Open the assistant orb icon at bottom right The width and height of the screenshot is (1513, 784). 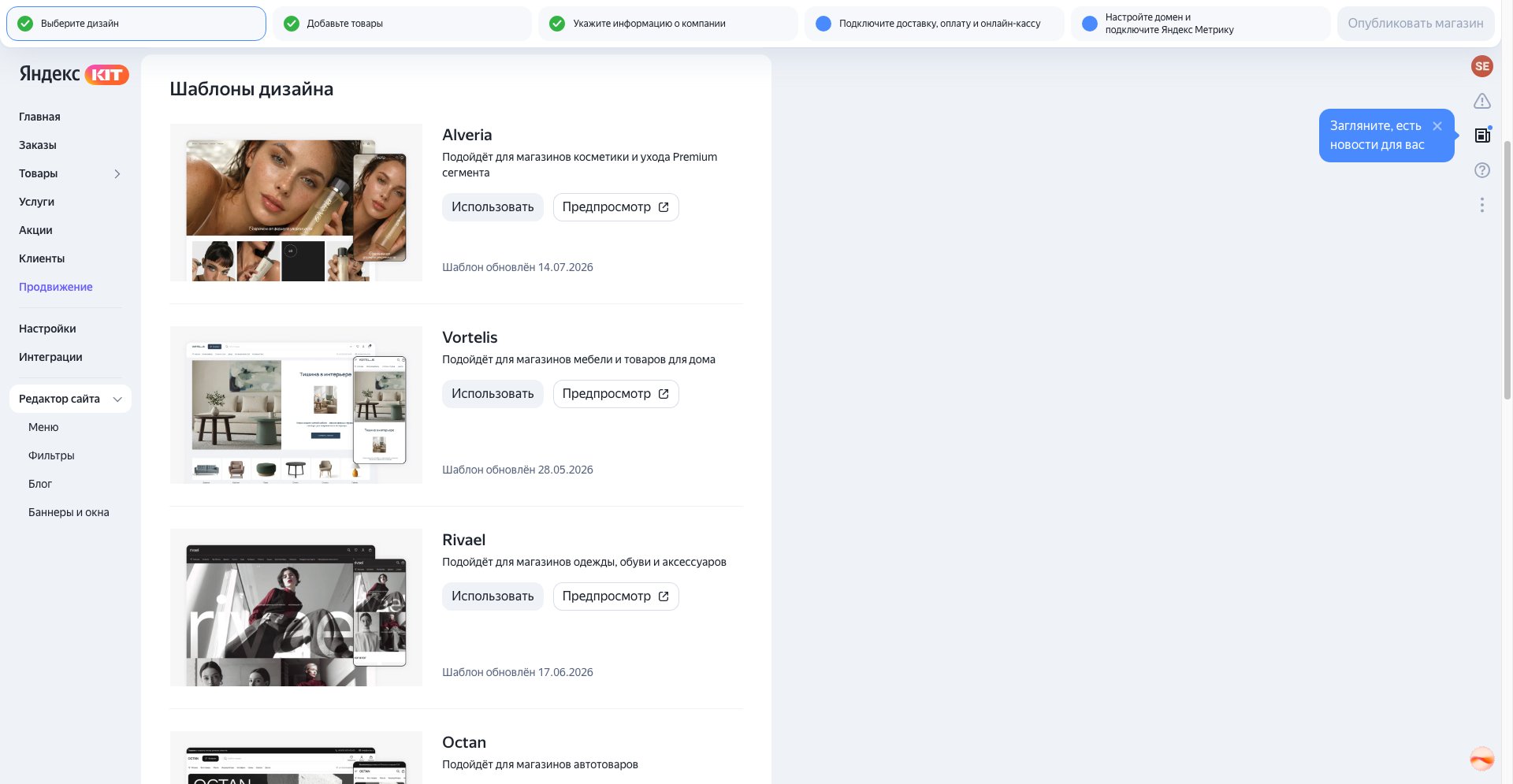(1481, 759)
